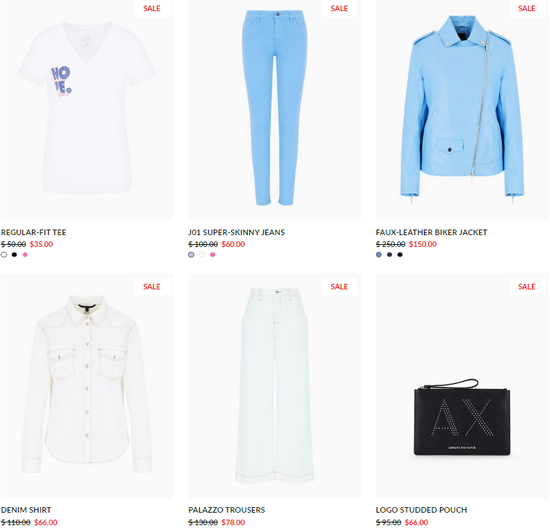Screen dimensions: 550x528
Task: Open the Regular-Fit Tee product image
Action: [87, 110]
